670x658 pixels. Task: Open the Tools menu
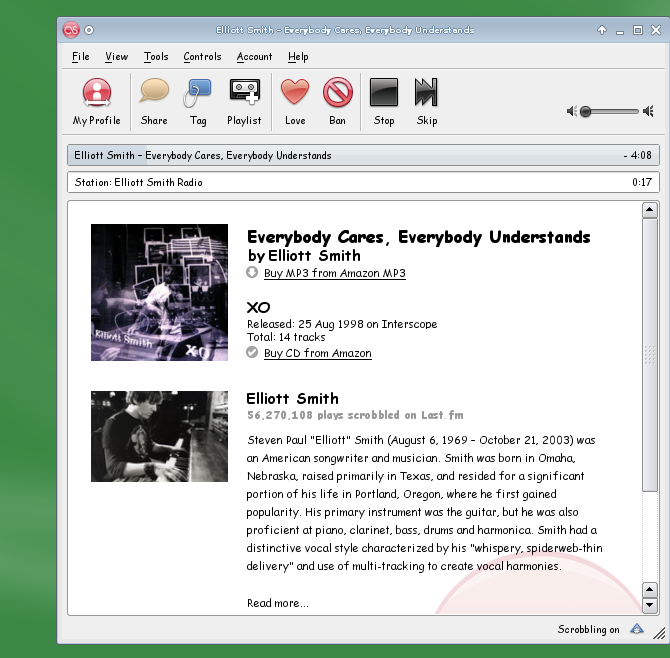(x=156, y=56)
